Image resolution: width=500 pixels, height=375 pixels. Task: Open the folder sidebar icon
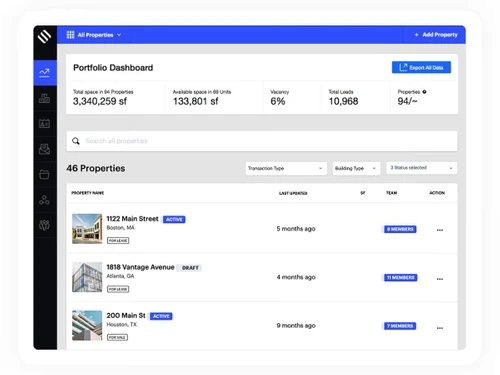click(44, 174)
